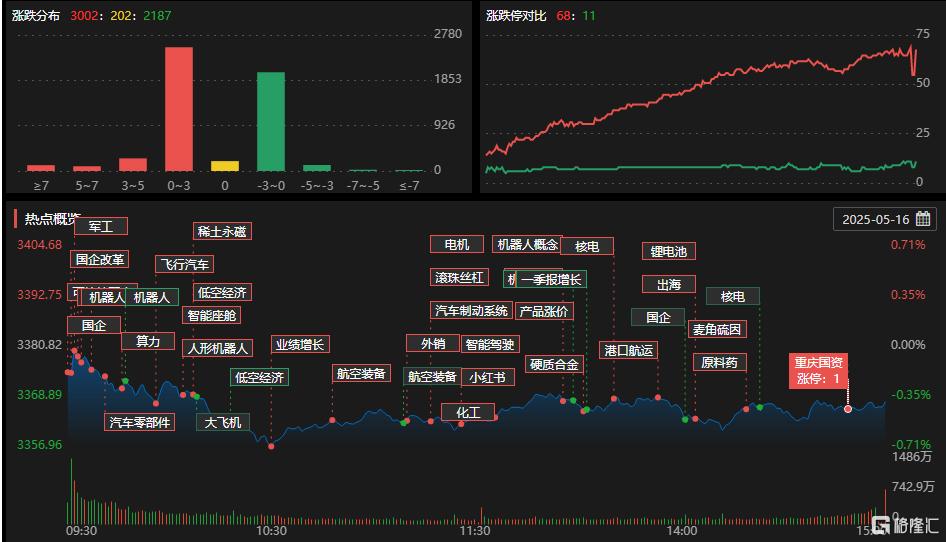Click the red 航空装备 tag
This screenshot has height=542, width=946.
coord(361,374)
